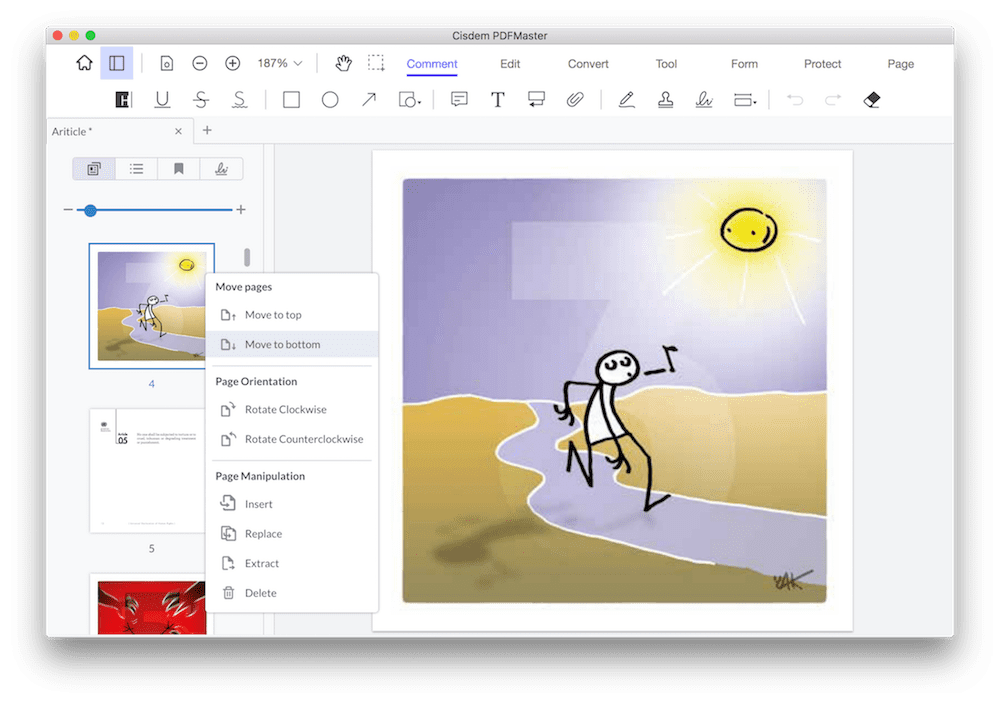
Task: Show the thumbnails sidebar view
Action: pyautogui.click(x=94, y=169)
